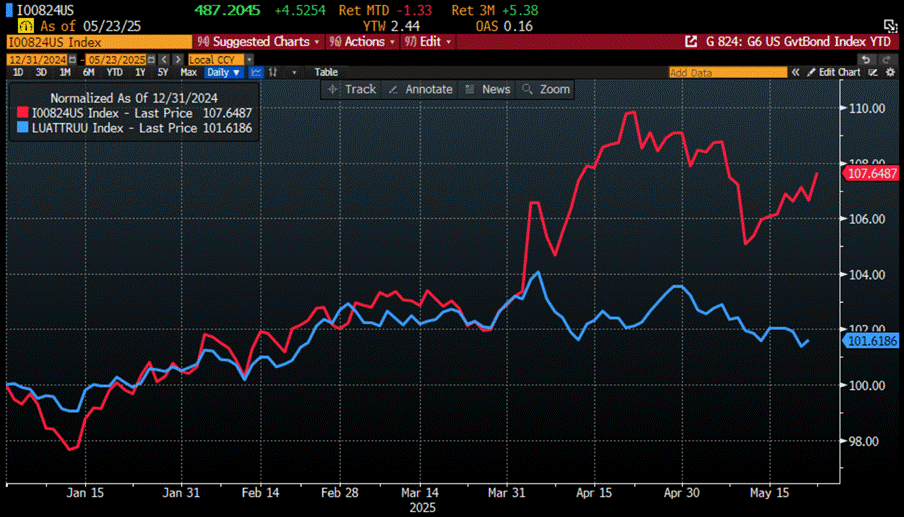
Task: Click the 110.00 y-axis label
Action: 867,108
